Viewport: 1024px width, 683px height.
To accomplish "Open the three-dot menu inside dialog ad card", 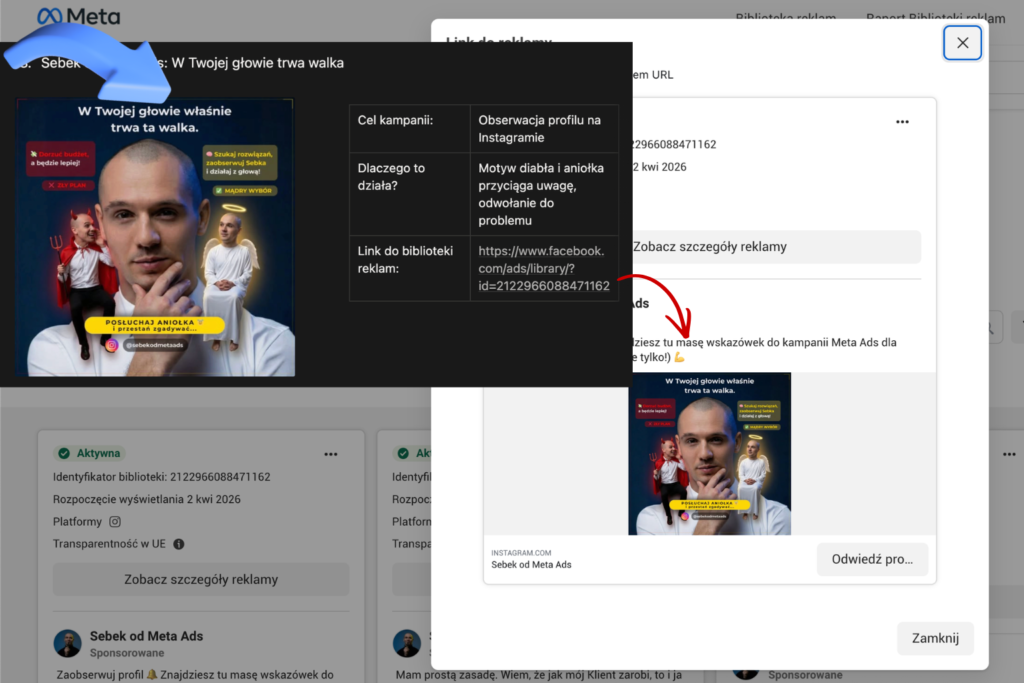I will (x=902, y=122).
